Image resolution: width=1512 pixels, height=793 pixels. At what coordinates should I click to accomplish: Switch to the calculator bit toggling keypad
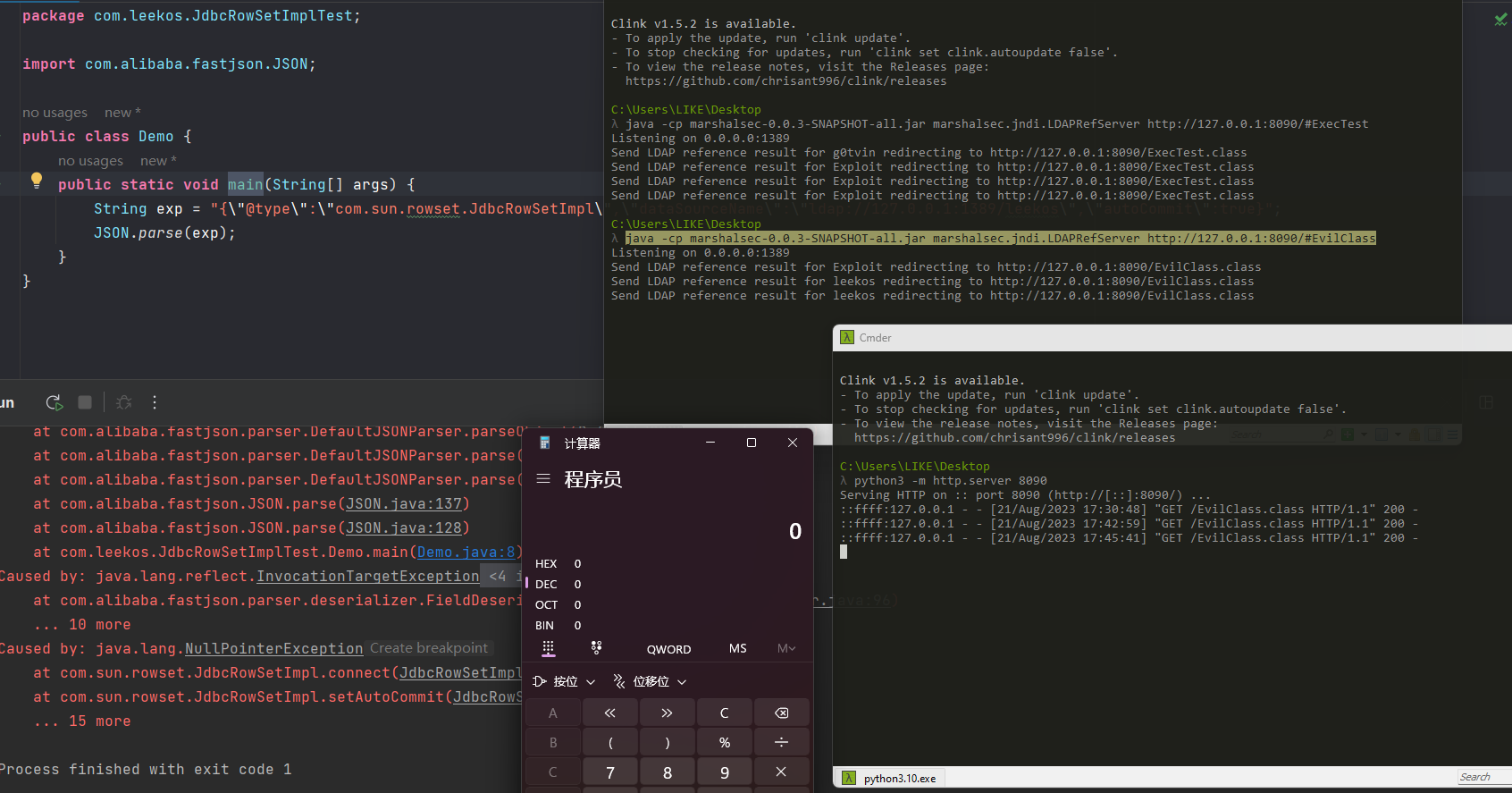(x=596, y=648)
